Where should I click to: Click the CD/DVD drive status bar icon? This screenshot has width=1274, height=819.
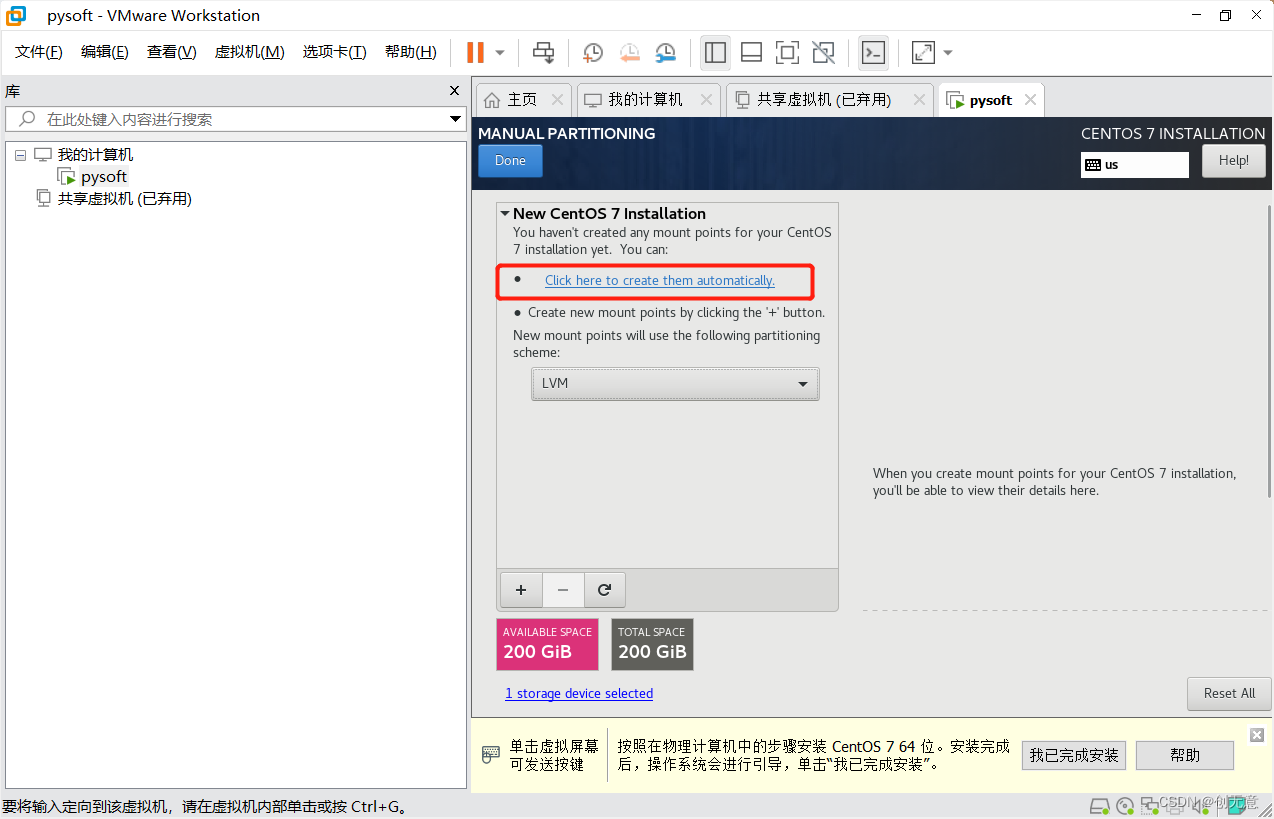tap(1125, 806)
